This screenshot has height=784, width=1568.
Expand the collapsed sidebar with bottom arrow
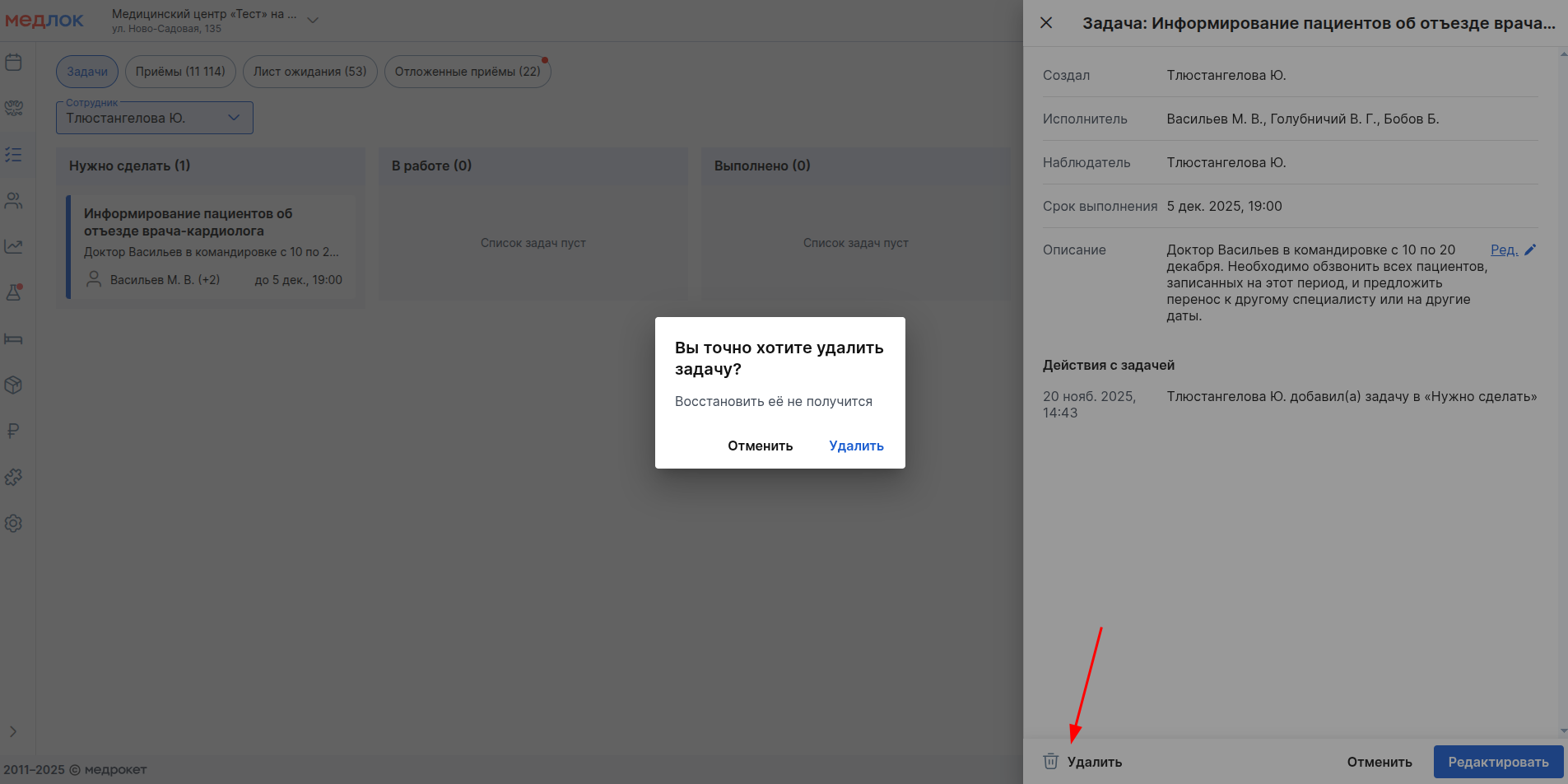(13, 731)
